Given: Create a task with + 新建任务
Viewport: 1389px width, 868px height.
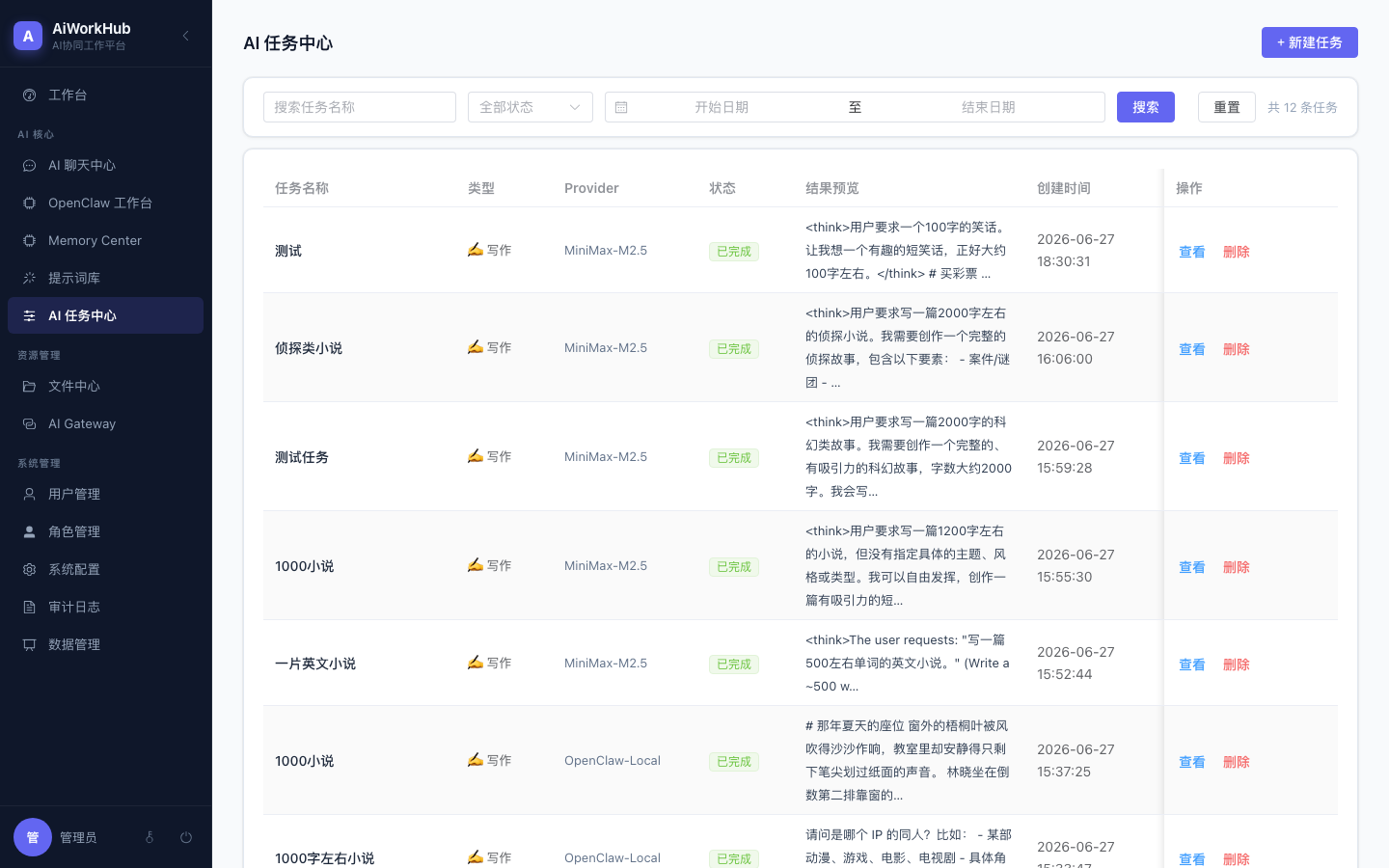Looking at the screenshot, I should coord(1310,42).
